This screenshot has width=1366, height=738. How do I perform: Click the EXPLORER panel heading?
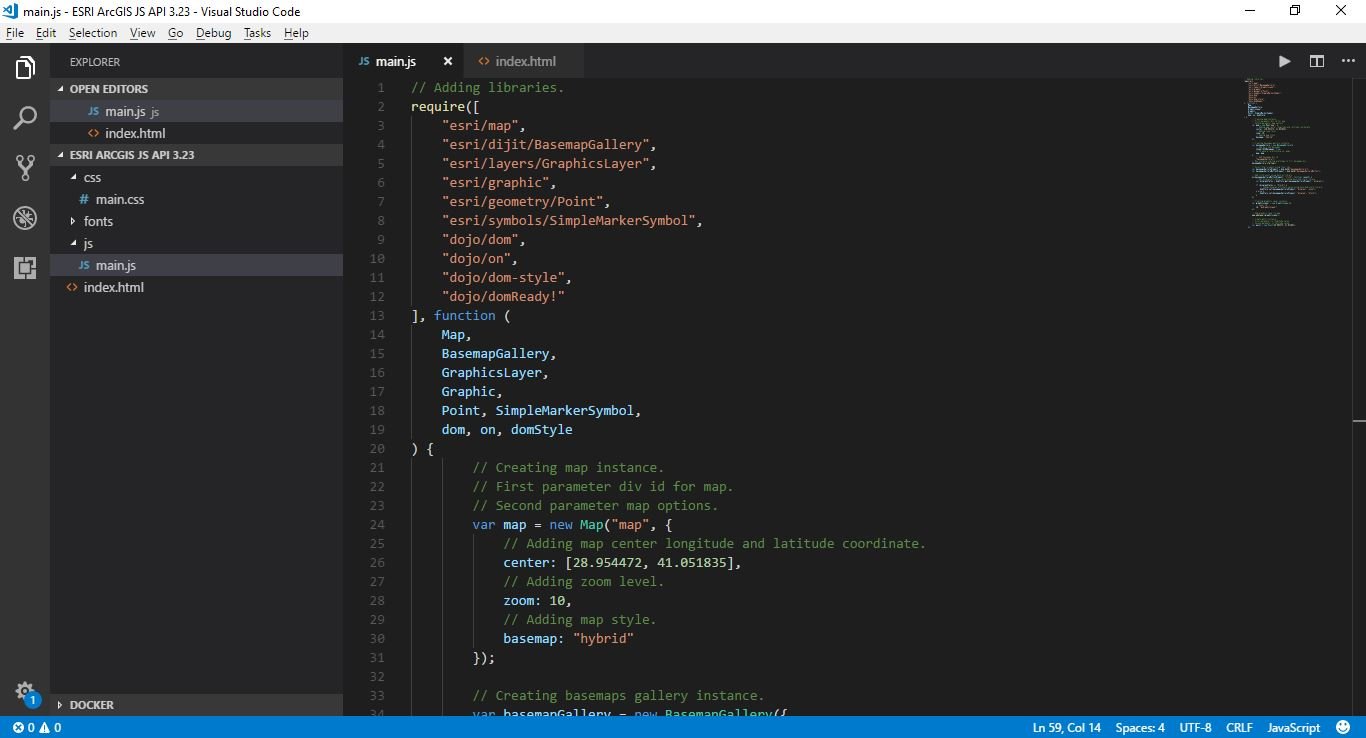tap(95, 62)
